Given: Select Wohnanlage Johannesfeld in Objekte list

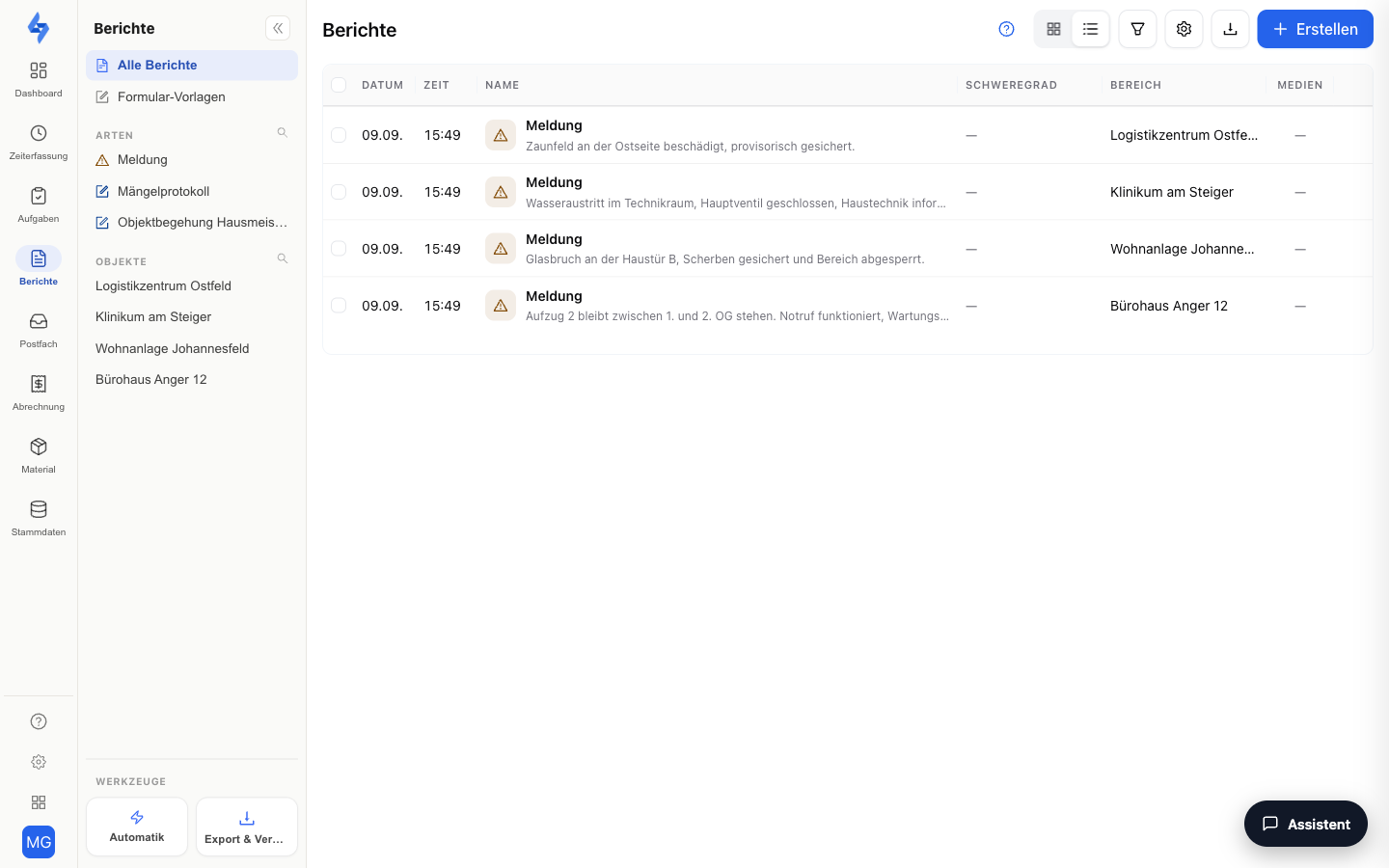Looking at the screenshot, I should 192,349.
